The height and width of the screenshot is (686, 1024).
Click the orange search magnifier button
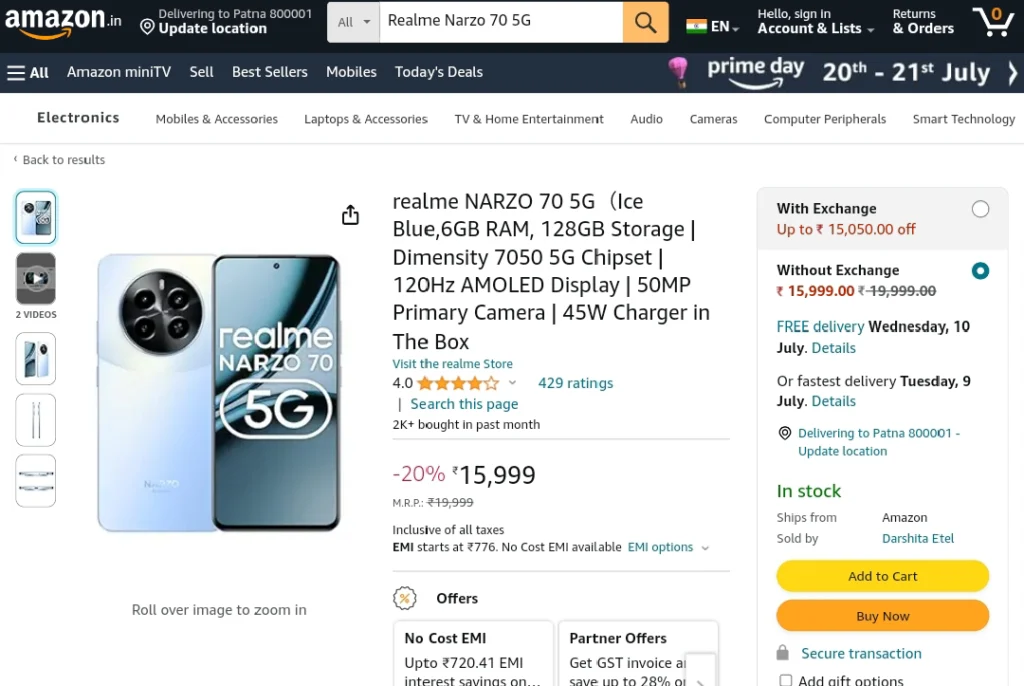click(x=645, y=22)
